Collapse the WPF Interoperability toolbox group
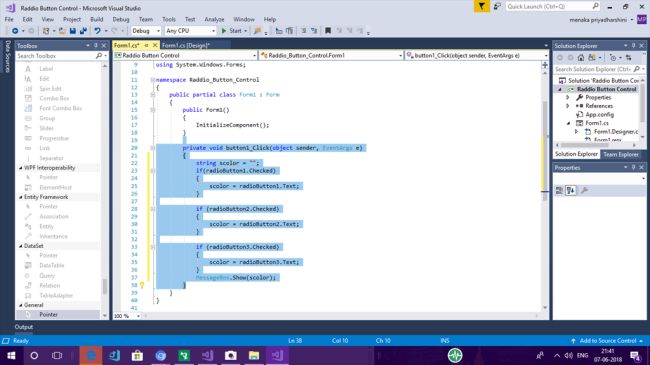650x365 pixels. click(x=21, y=168)
